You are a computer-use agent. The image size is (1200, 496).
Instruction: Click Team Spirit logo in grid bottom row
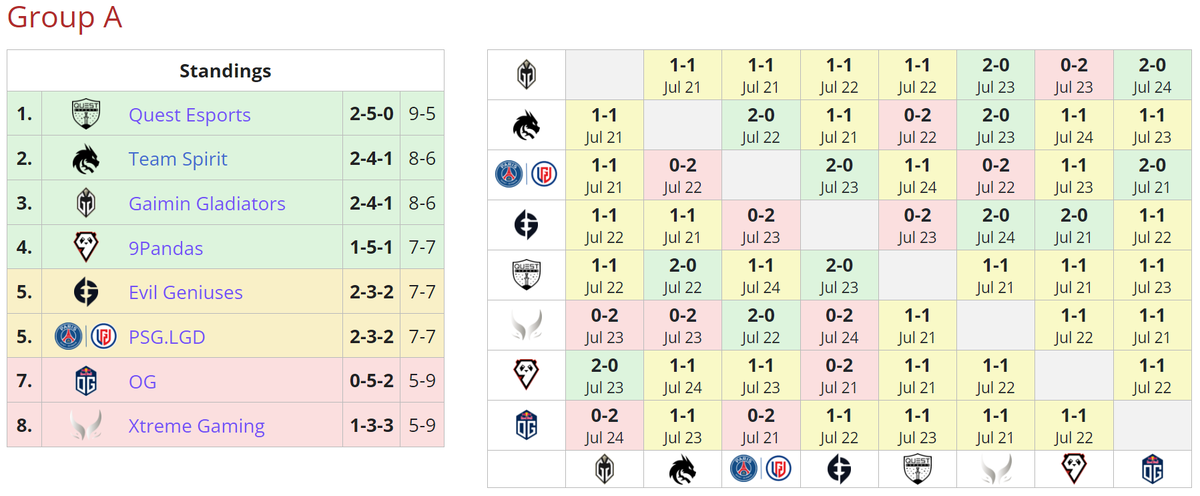[683, 469]
